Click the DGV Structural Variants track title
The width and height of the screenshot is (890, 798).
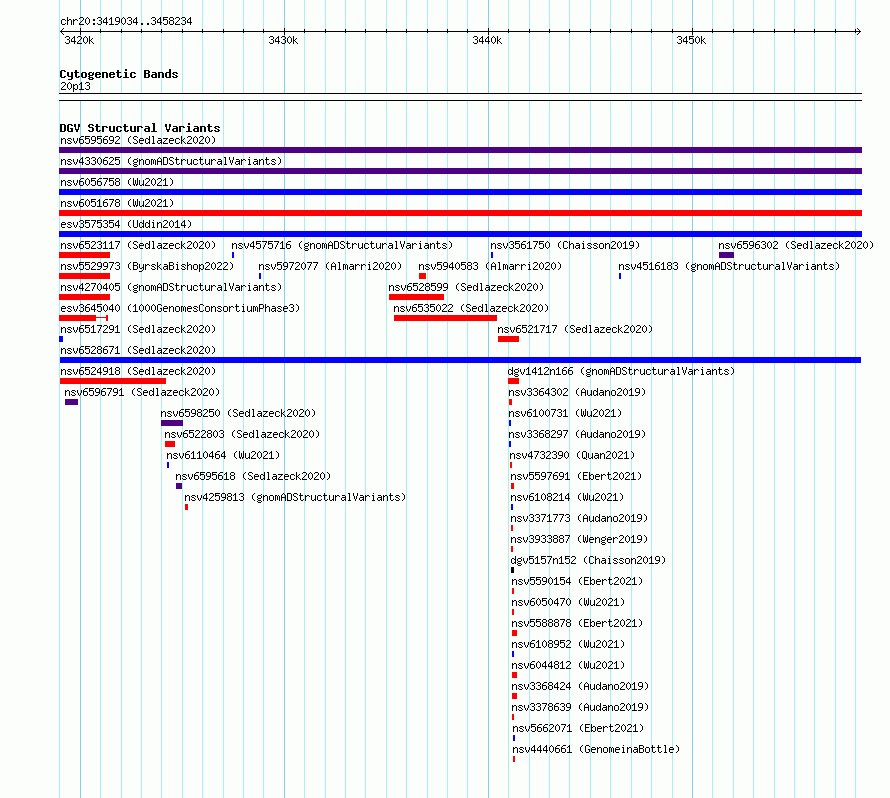pos(140,128)
